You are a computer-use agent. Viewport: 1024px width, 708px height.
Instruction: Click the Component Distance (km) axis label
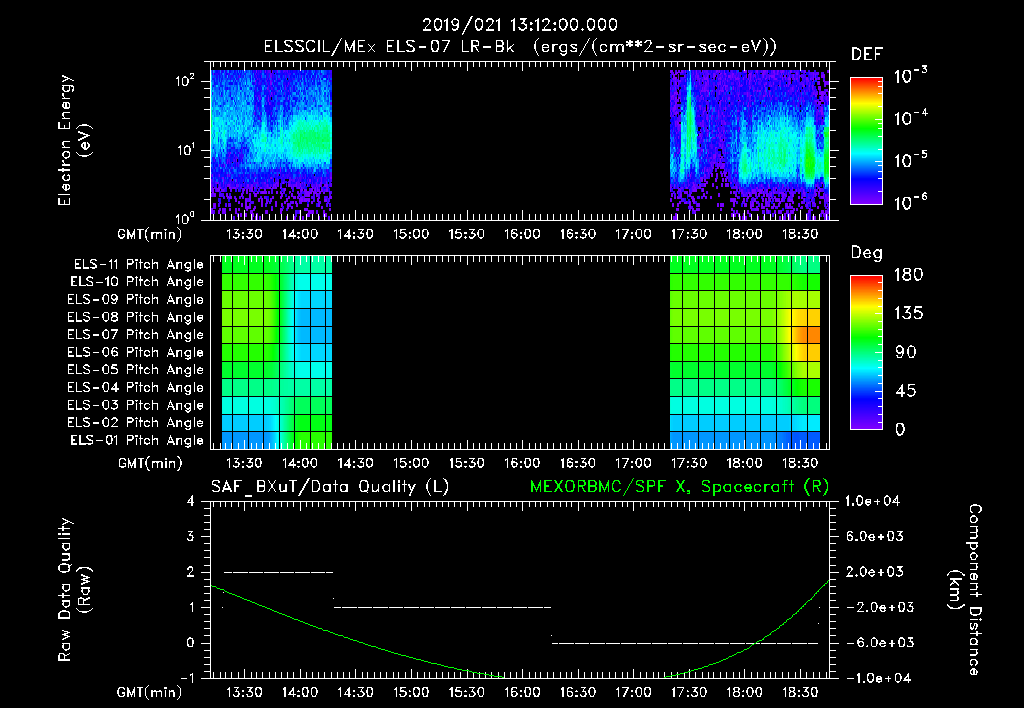coord(965,589)
